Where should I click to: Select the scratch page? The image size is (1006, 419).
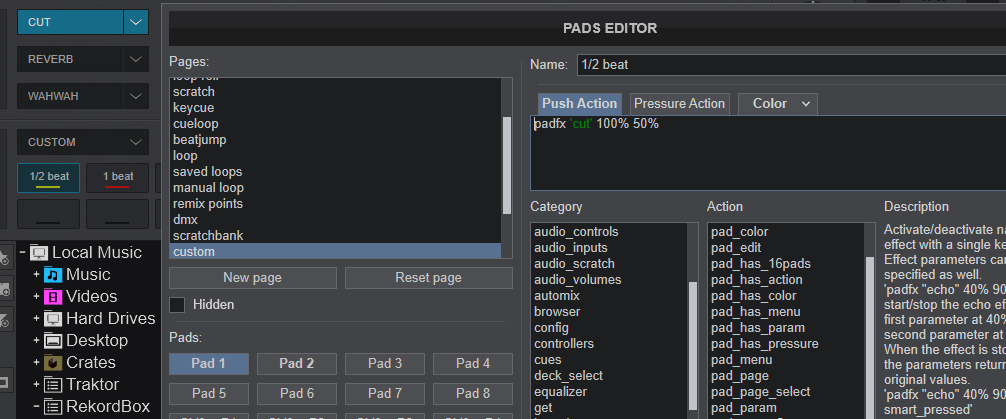(x=336, y=92)
